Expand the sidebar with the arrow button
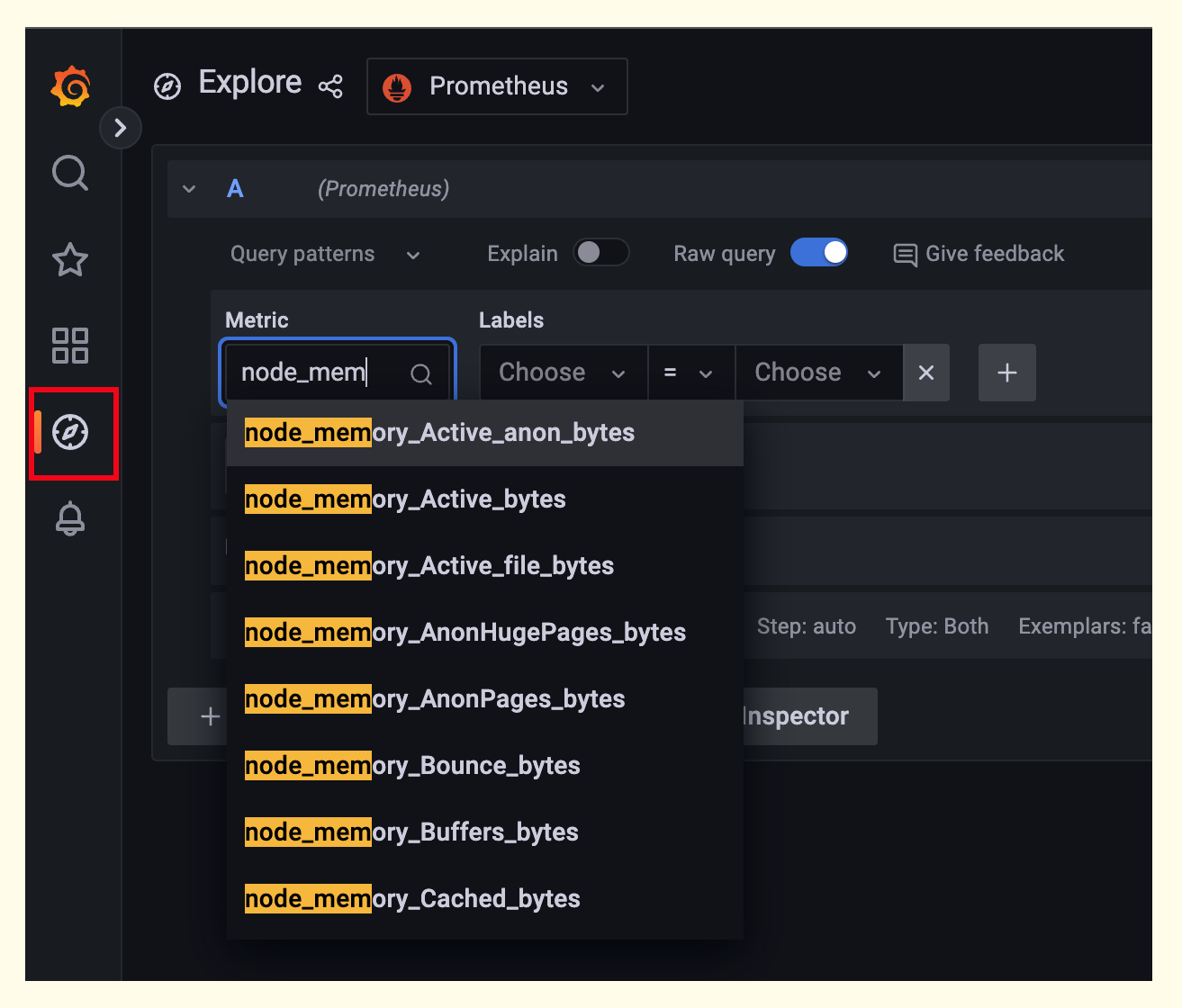The width and height of the screenshot is (1182, 1008). pyautogui.click(x=121, y=128)
